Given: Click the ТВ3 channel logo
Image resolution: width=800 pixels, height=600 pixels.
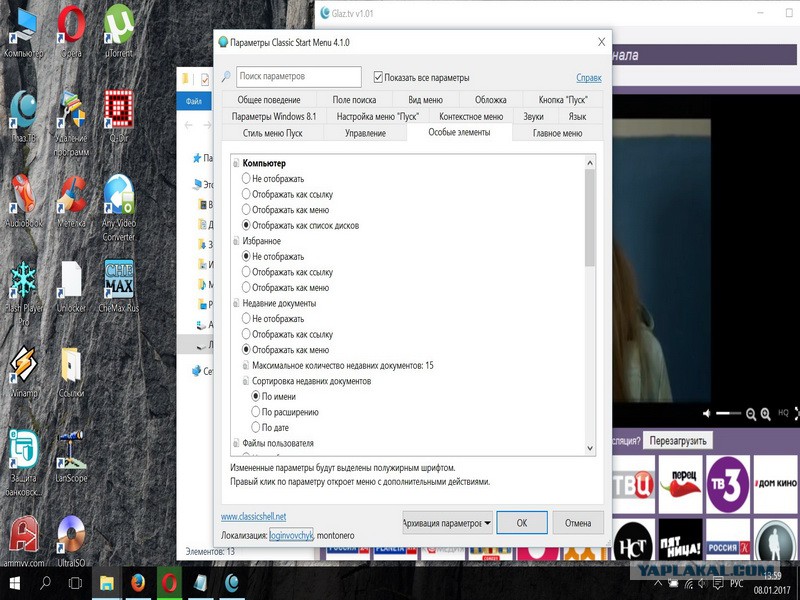Looking at the screenshot, I should point(728,484).
